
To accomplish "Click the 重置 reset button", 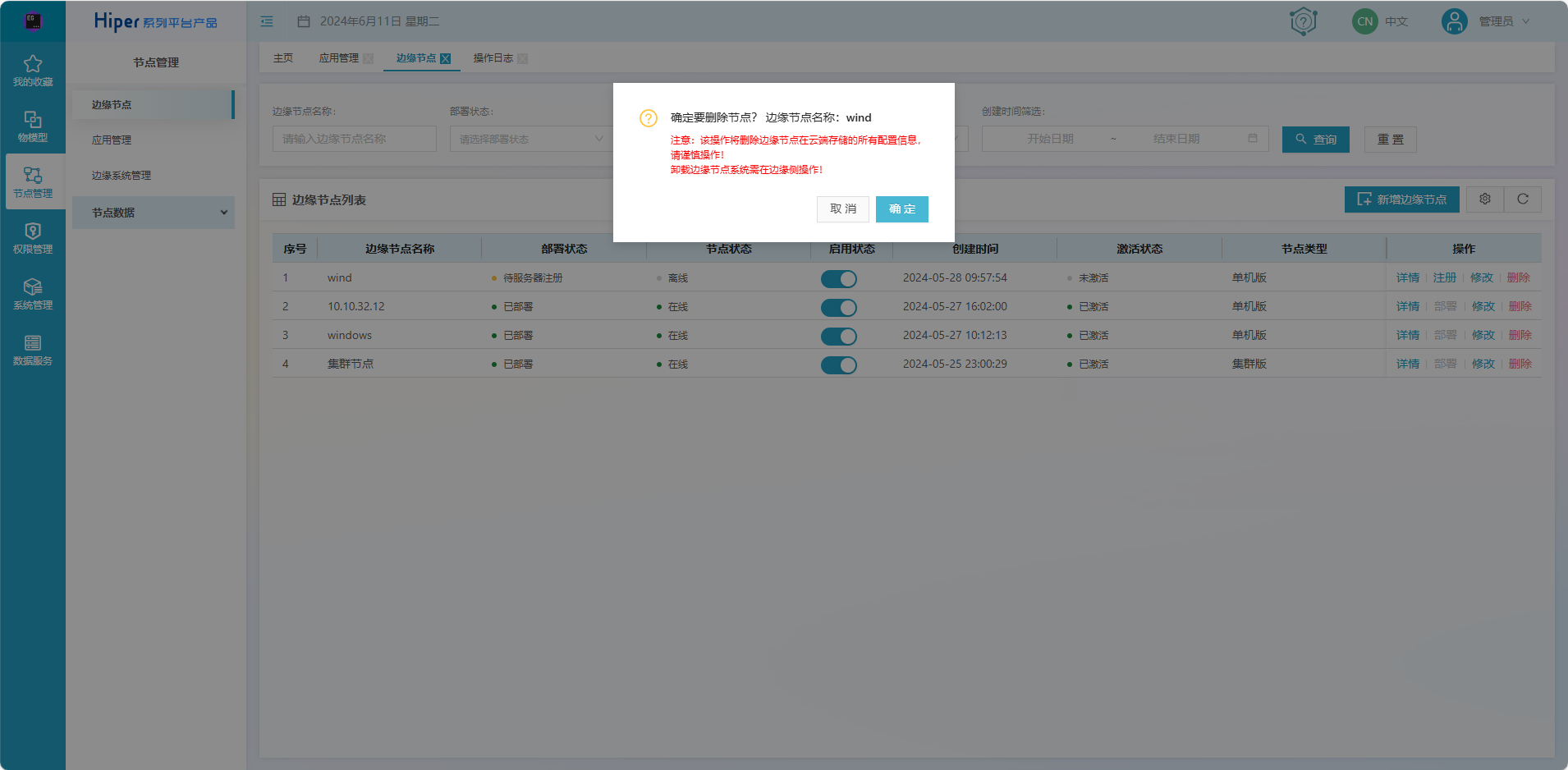I will pos(1391,140).
